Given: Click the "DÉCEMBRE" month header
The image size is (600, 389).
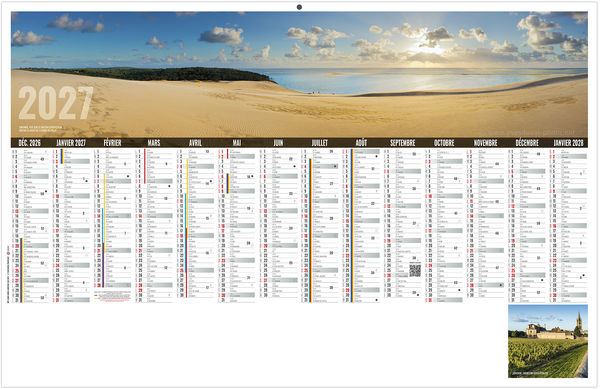Looking at the screenshot, I should [527, 143].
